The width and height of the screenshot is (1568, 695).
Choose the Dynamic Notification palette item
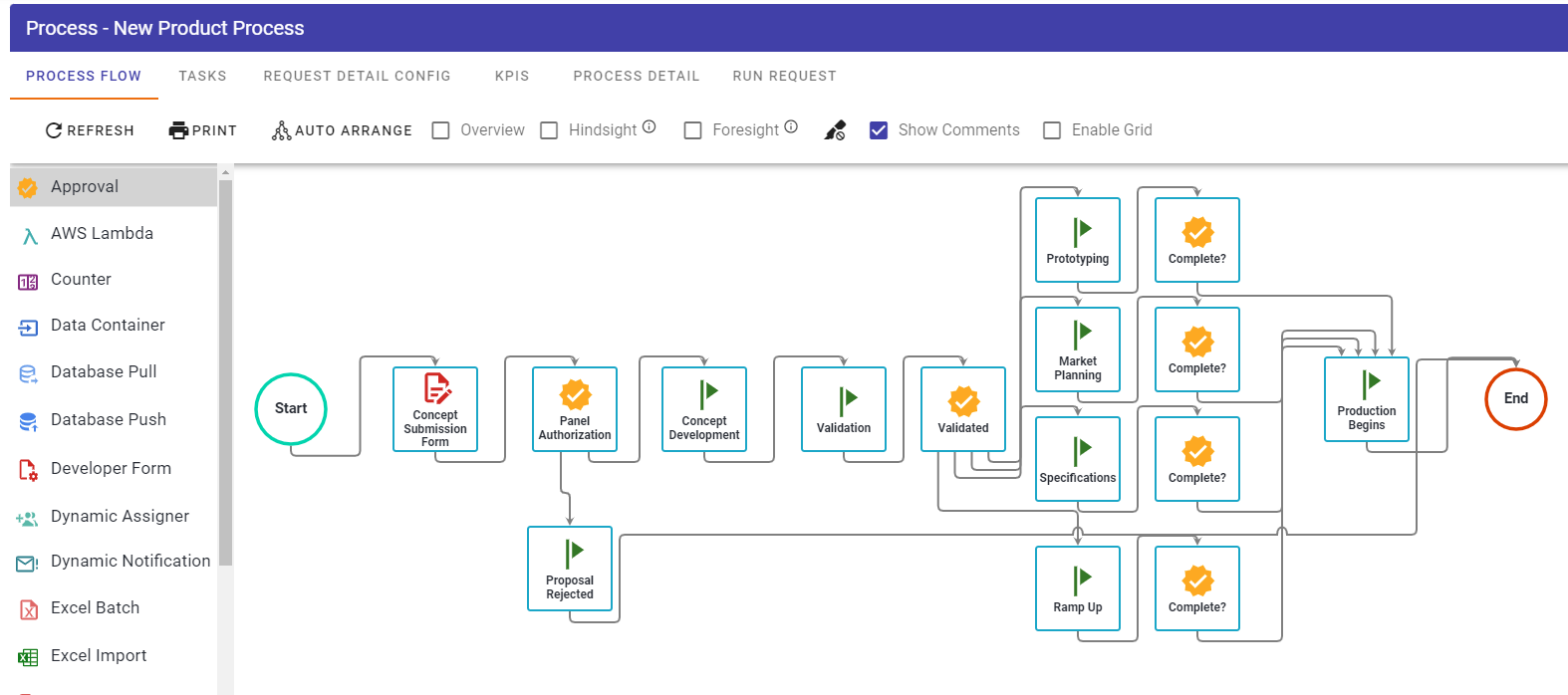pyautogui.click(x=114, y=562)
